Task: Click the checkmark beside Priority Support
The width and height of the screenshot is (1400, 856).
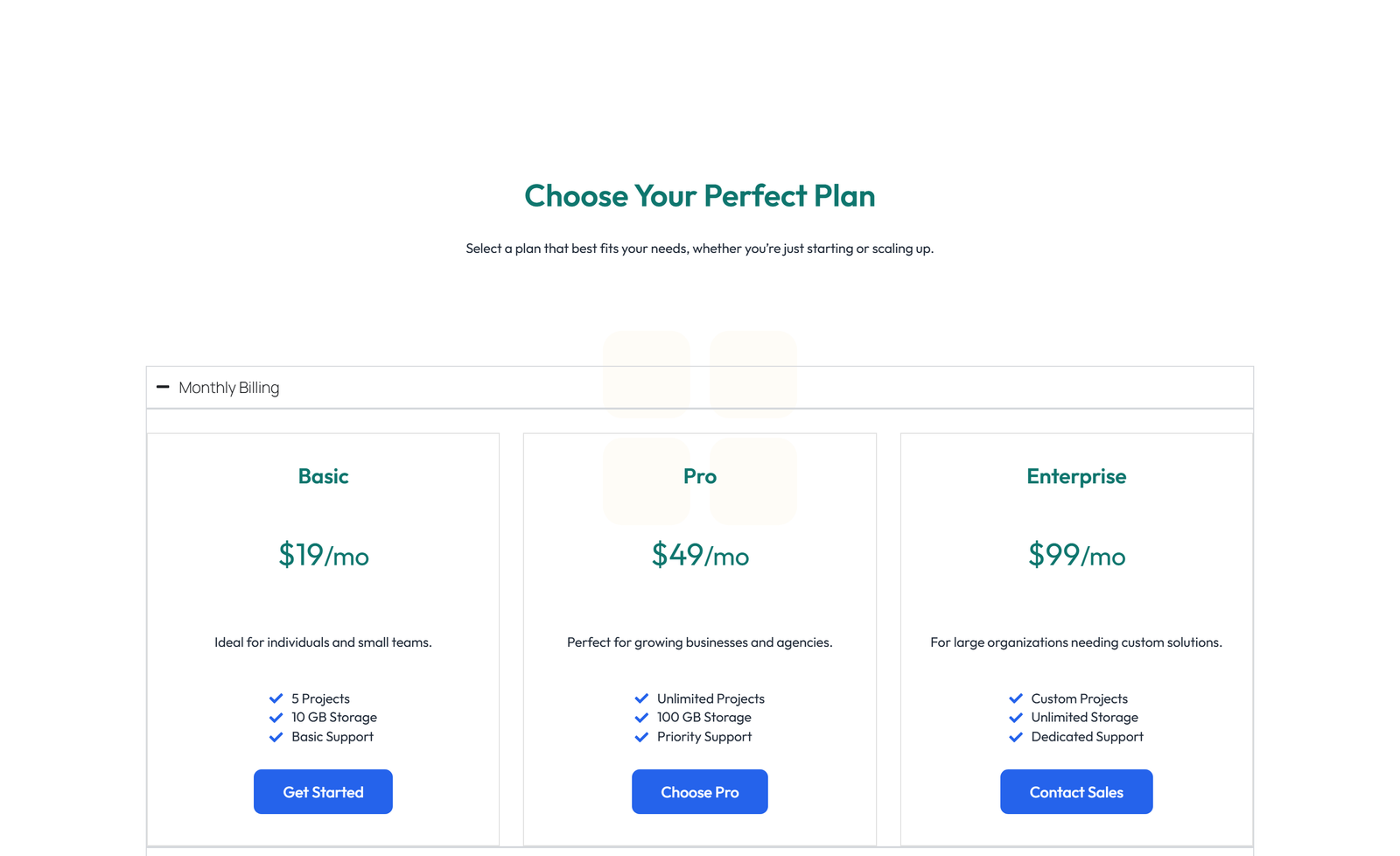Action: (640, 737)
